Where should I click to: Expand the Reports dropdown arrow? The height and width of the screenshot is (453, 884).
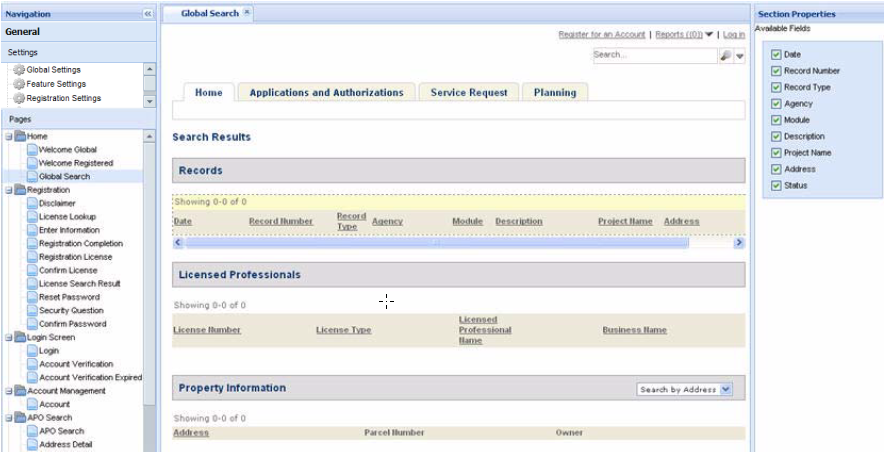[709, 35]
